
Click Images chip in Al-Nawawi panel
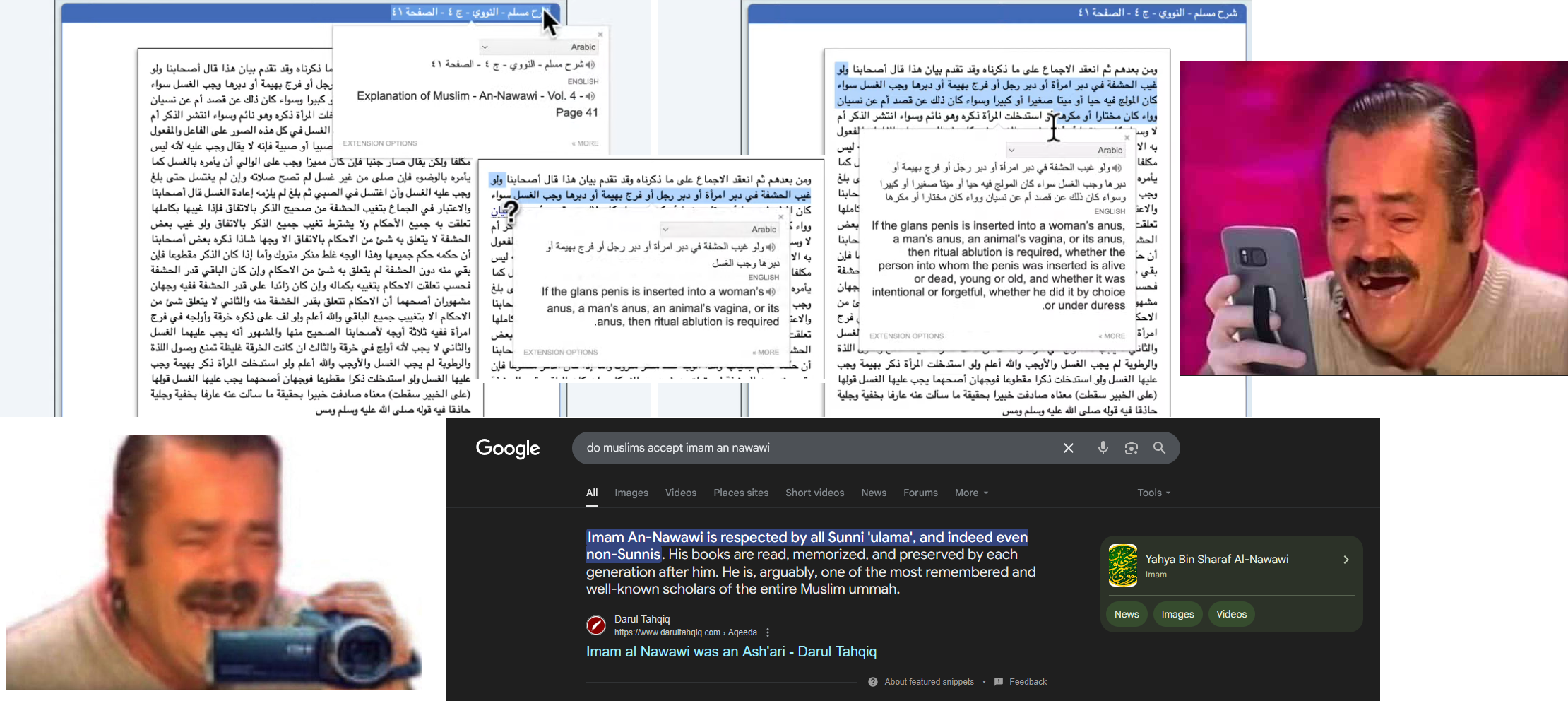[x=1177, y=614]
